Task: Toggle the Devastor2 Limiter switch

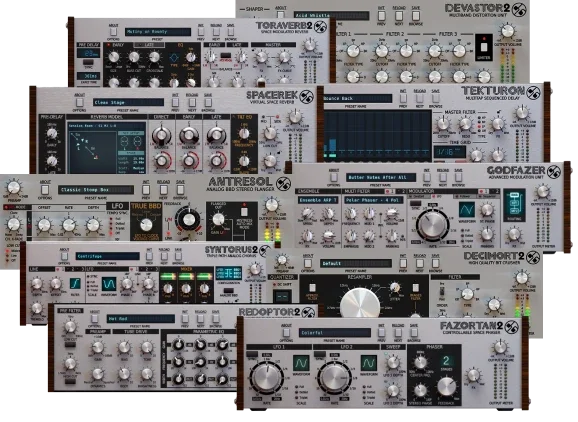Action: click(484, 47)
